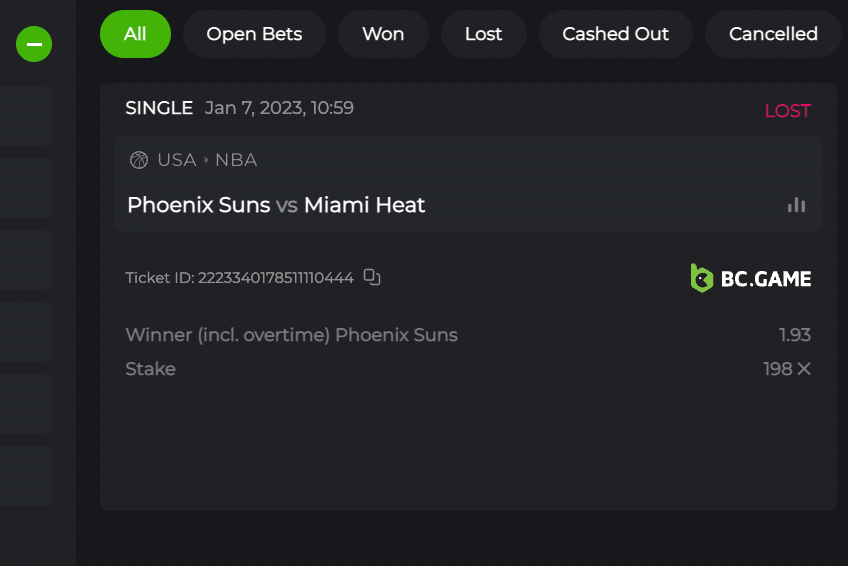Click the SINGLE bet type label

tap(159, 108)
